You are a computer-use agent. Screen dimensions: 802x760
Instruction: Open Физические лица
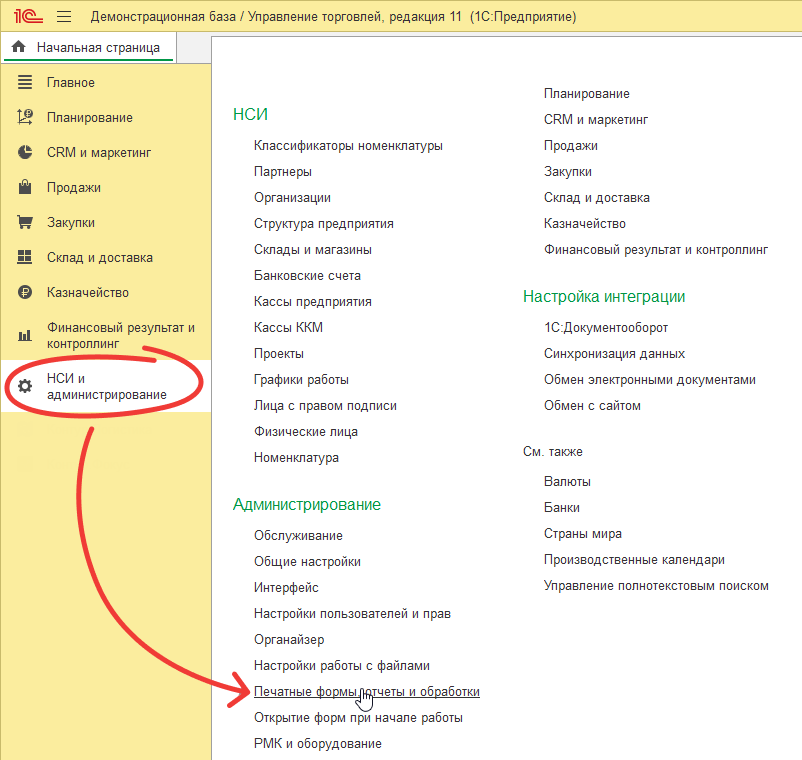pyautogui.click(x=306, y=432)
